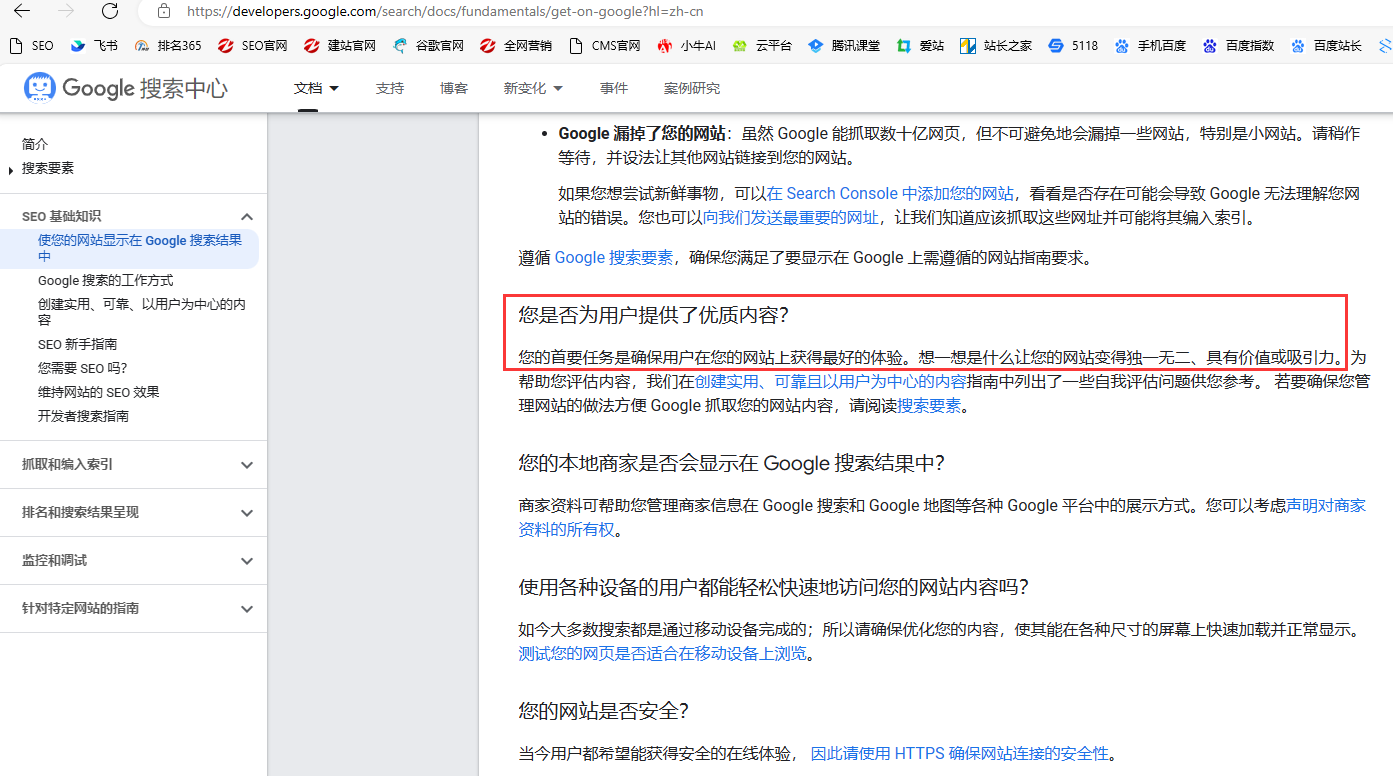Click the browser forward arrow
This screenshot has height=776, width=1393.
[x=66, y=11]
